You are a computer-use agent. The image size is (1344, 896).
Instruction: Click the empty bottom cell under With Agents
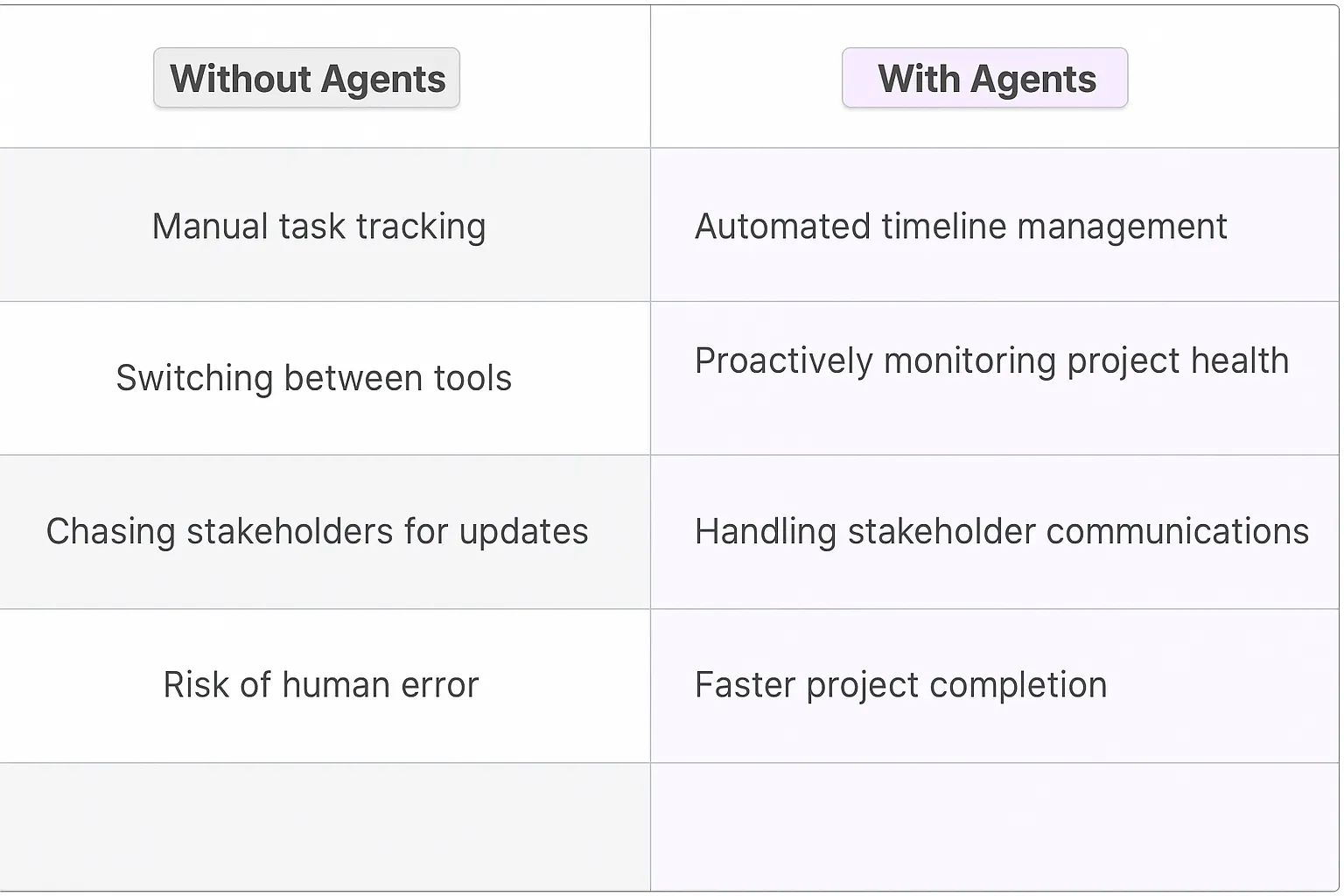[994, 827]
